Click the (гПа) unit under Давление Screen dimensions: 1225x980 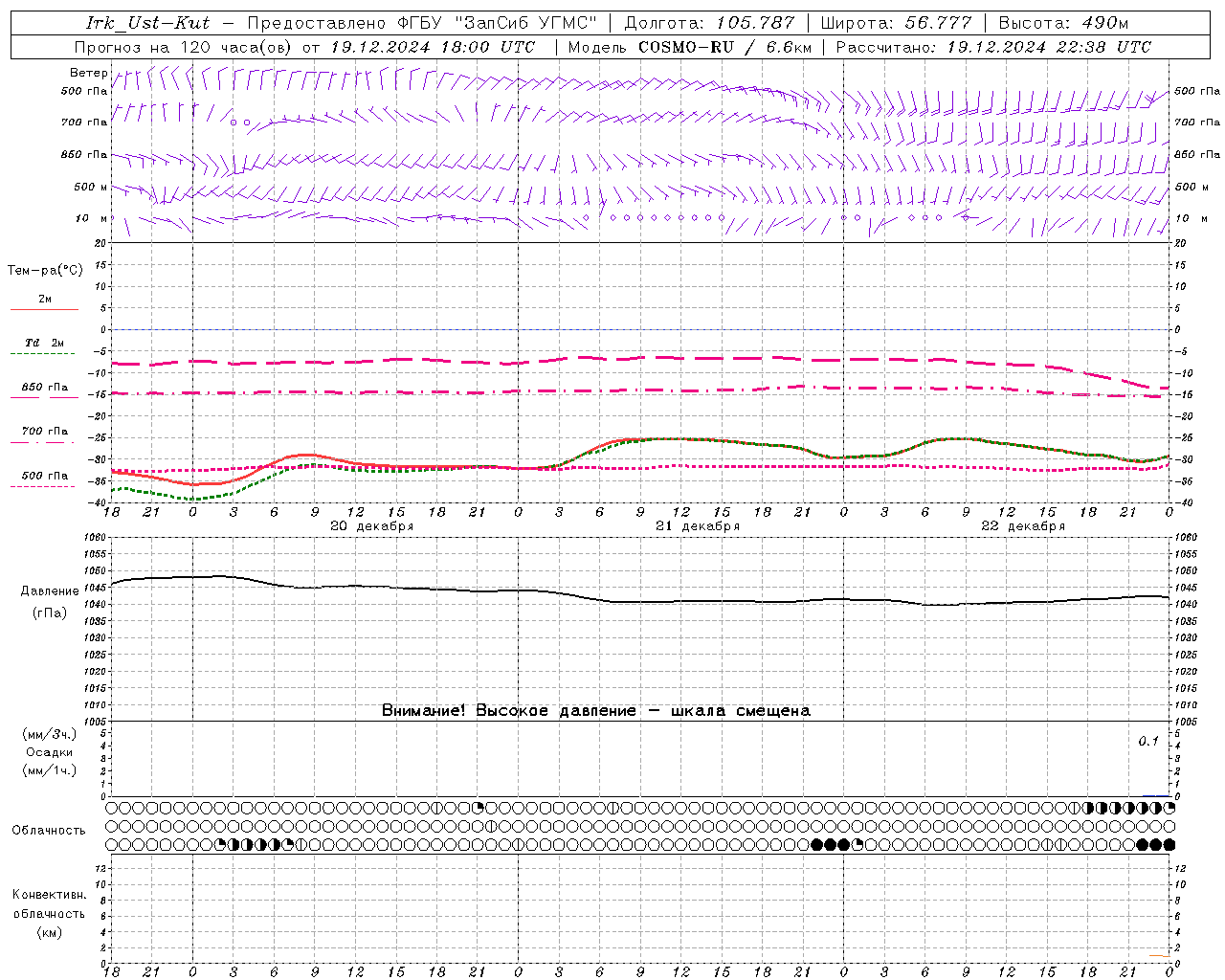[x=50, y=613]
